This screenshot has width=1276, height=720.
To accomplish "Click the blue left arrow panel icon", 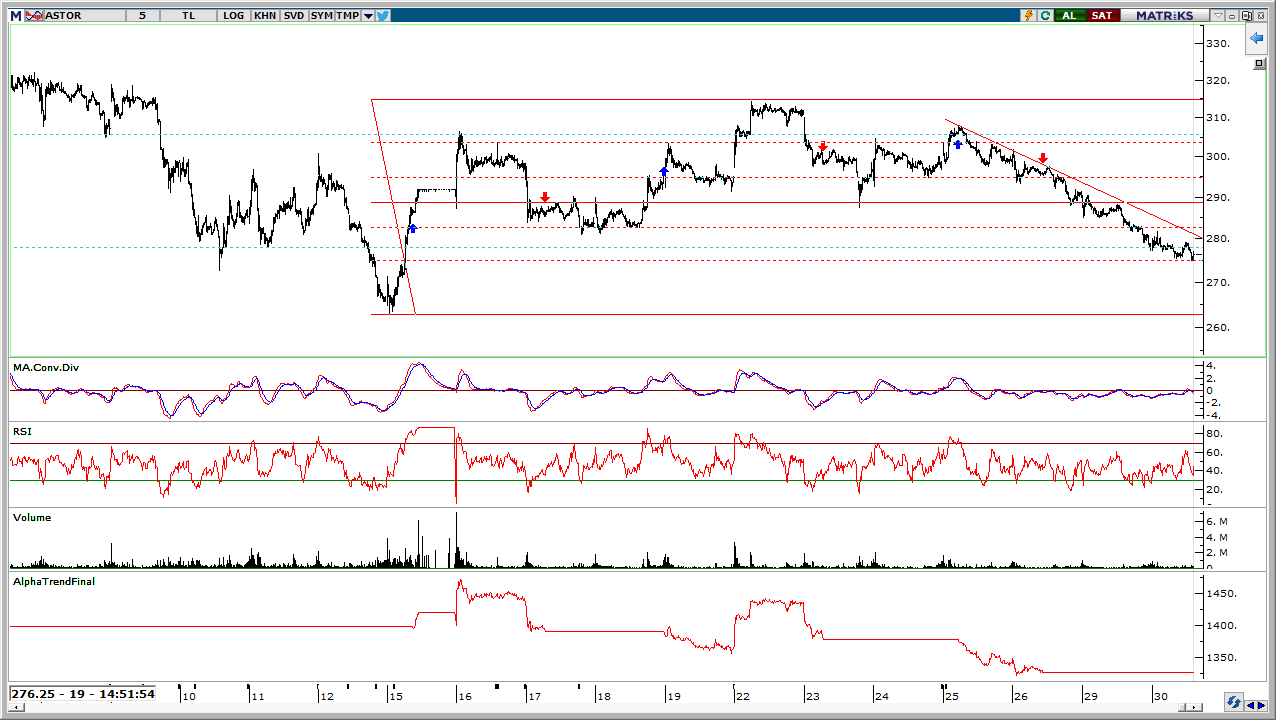I will 1257,38.
